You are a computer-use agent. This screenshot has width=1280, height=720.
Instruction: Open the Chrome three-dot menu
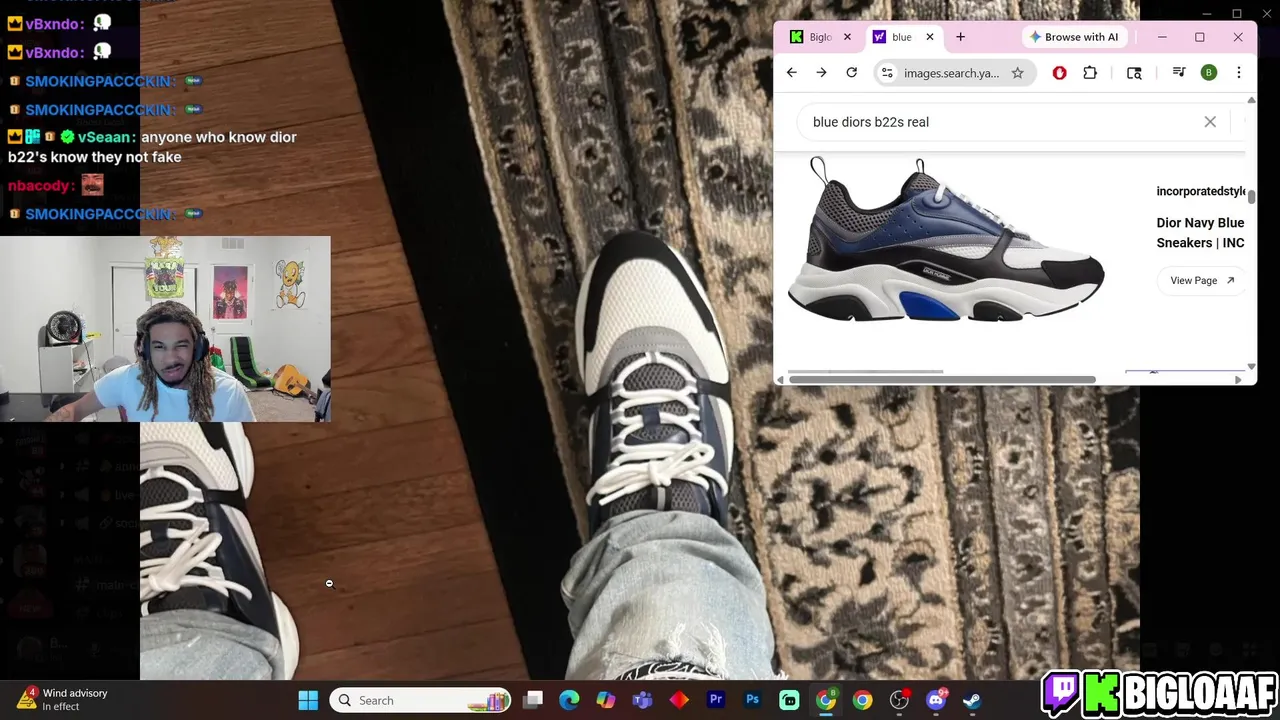pyautogui.click(x=1238, y=72)
